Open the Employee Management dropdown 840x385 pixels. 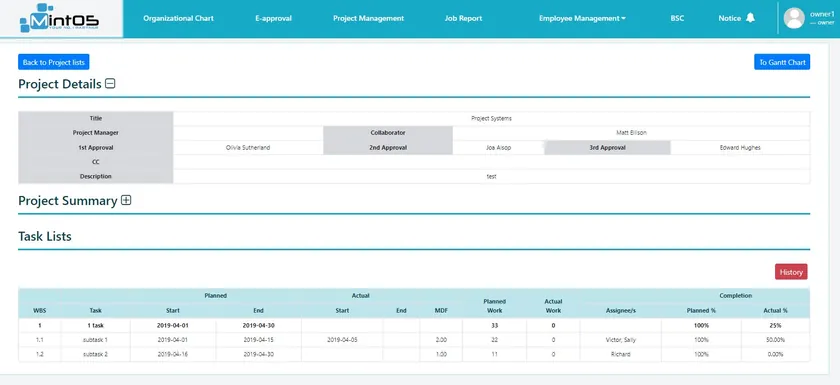pyautogui.click(x=582, y=18)
